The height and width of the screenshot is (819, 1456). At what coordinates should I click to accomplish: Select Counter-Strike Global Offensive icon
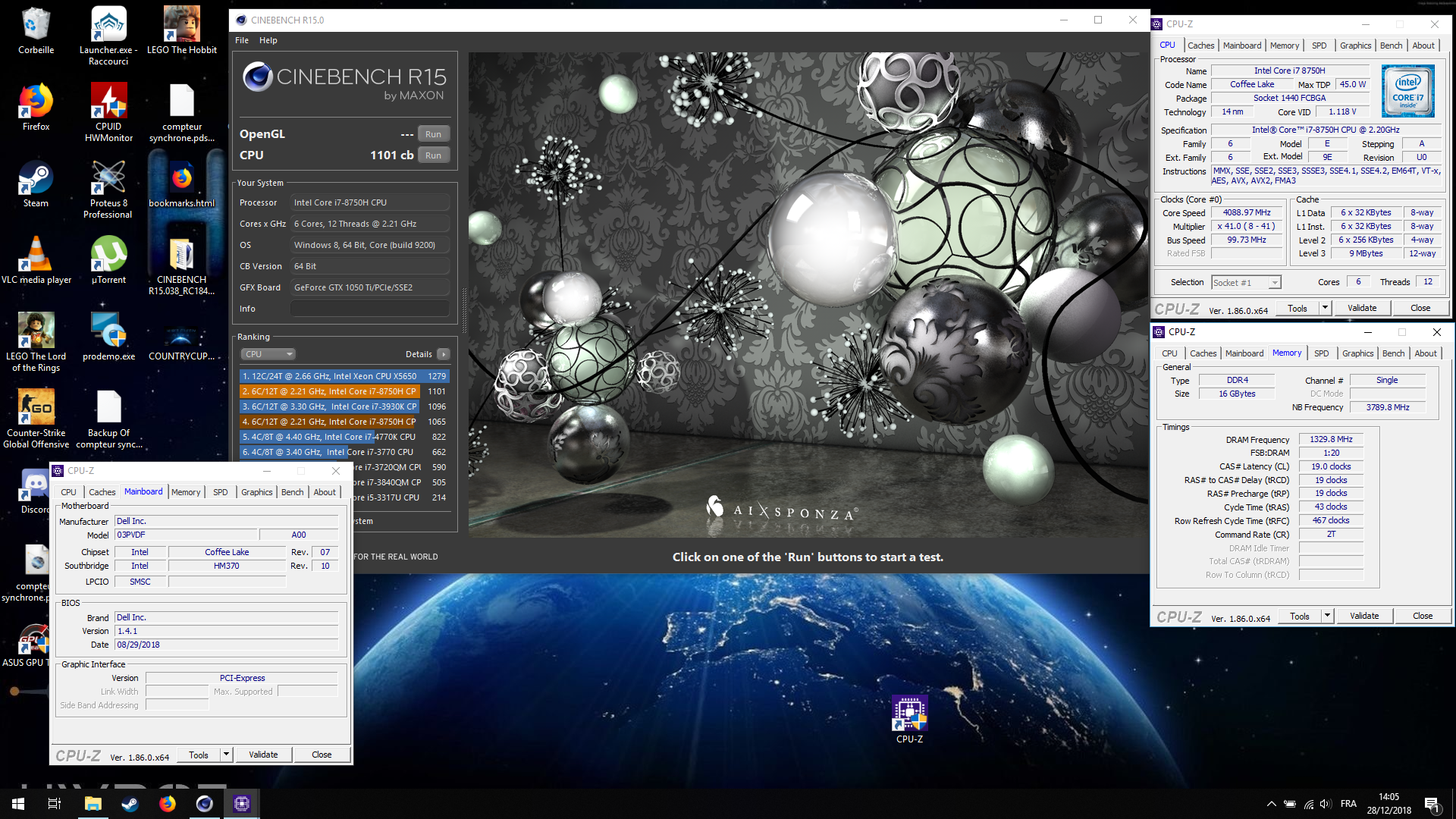point(36,419)
